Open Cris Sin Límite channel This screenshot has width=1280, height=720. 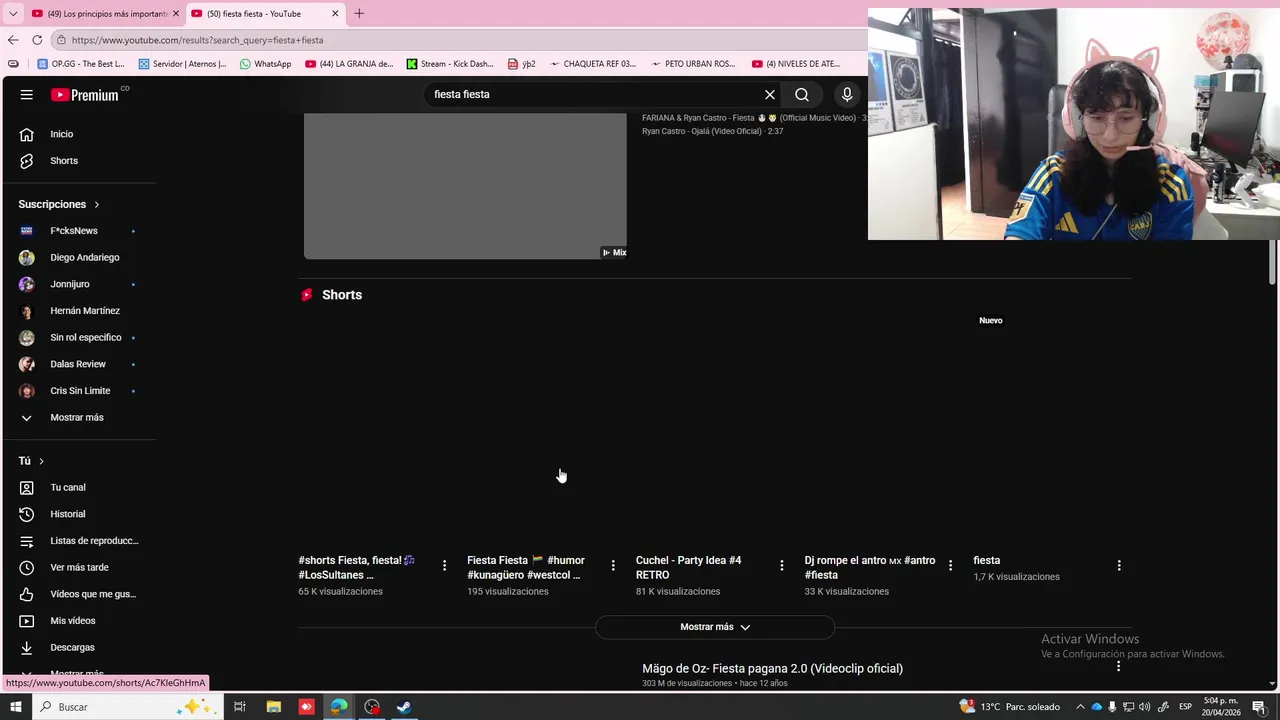click(x=80, y=391)
